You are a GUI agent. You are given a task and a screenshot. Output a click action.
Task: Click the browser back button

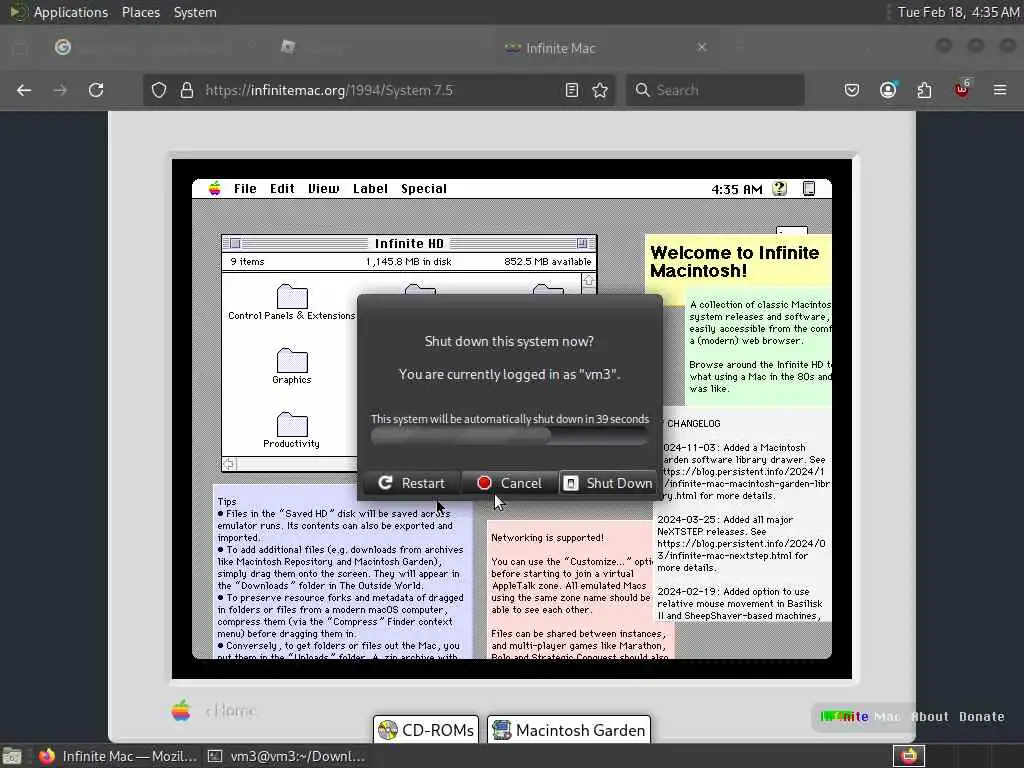24,90
